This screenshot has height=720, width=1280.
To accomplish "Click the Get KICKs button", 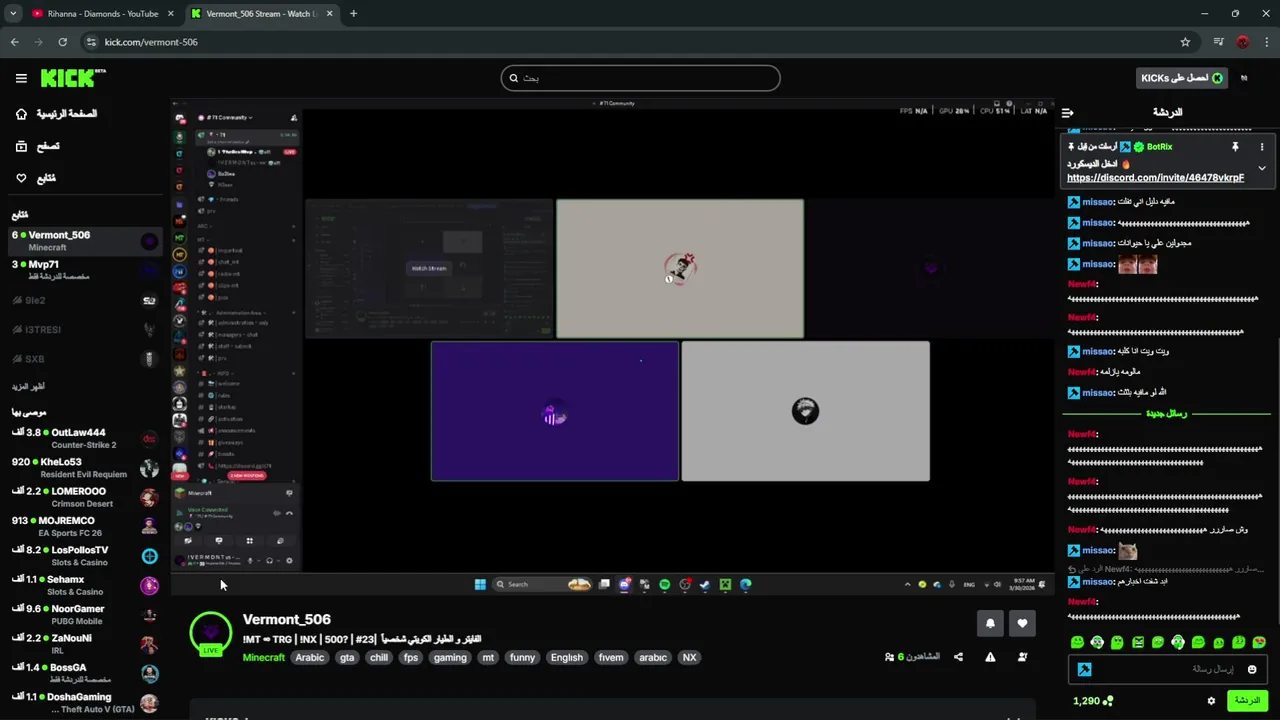I will coord(1182,78).
